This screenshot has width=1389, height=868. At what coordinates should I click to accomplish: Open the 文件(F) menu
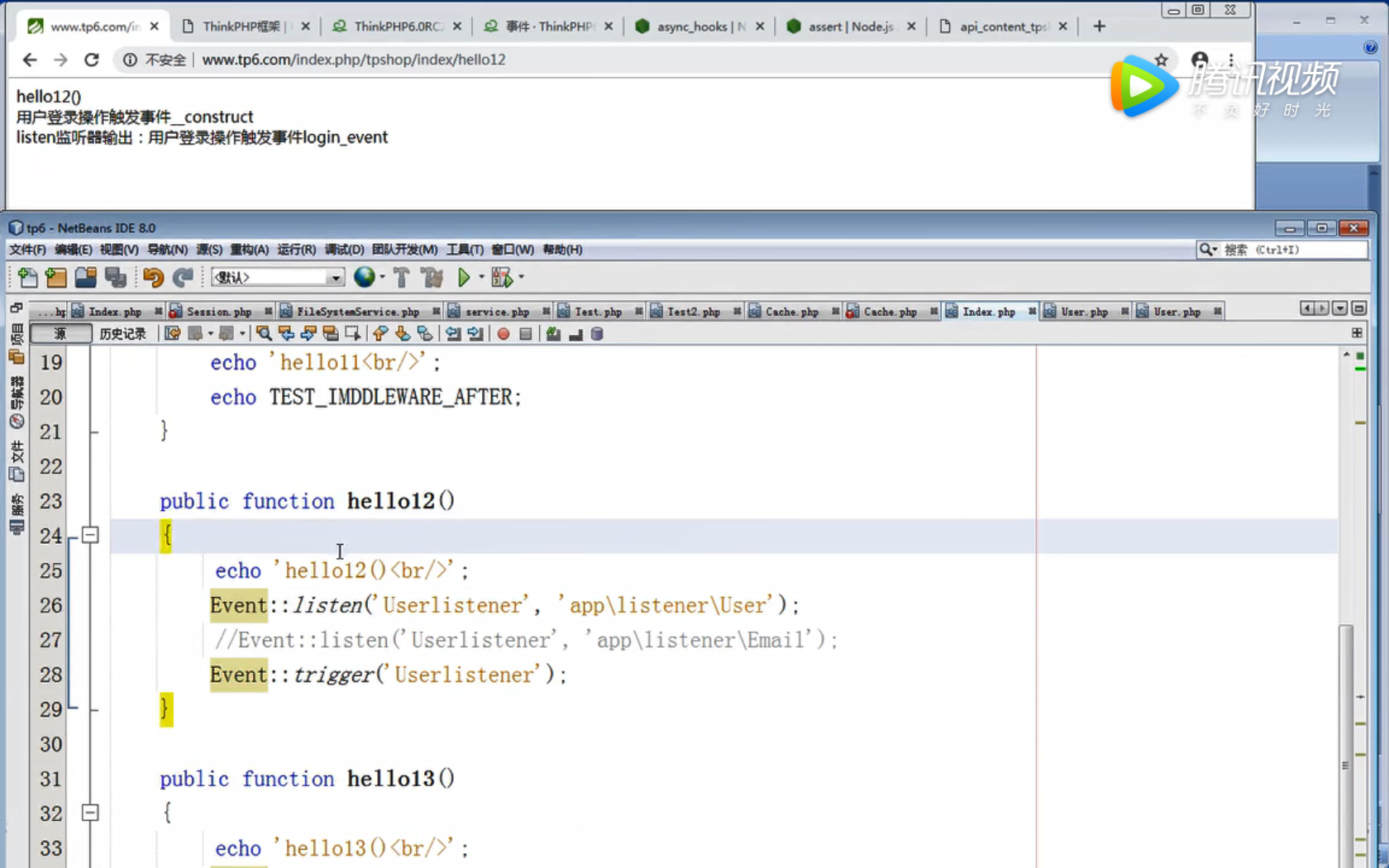(x=27, y=250)
